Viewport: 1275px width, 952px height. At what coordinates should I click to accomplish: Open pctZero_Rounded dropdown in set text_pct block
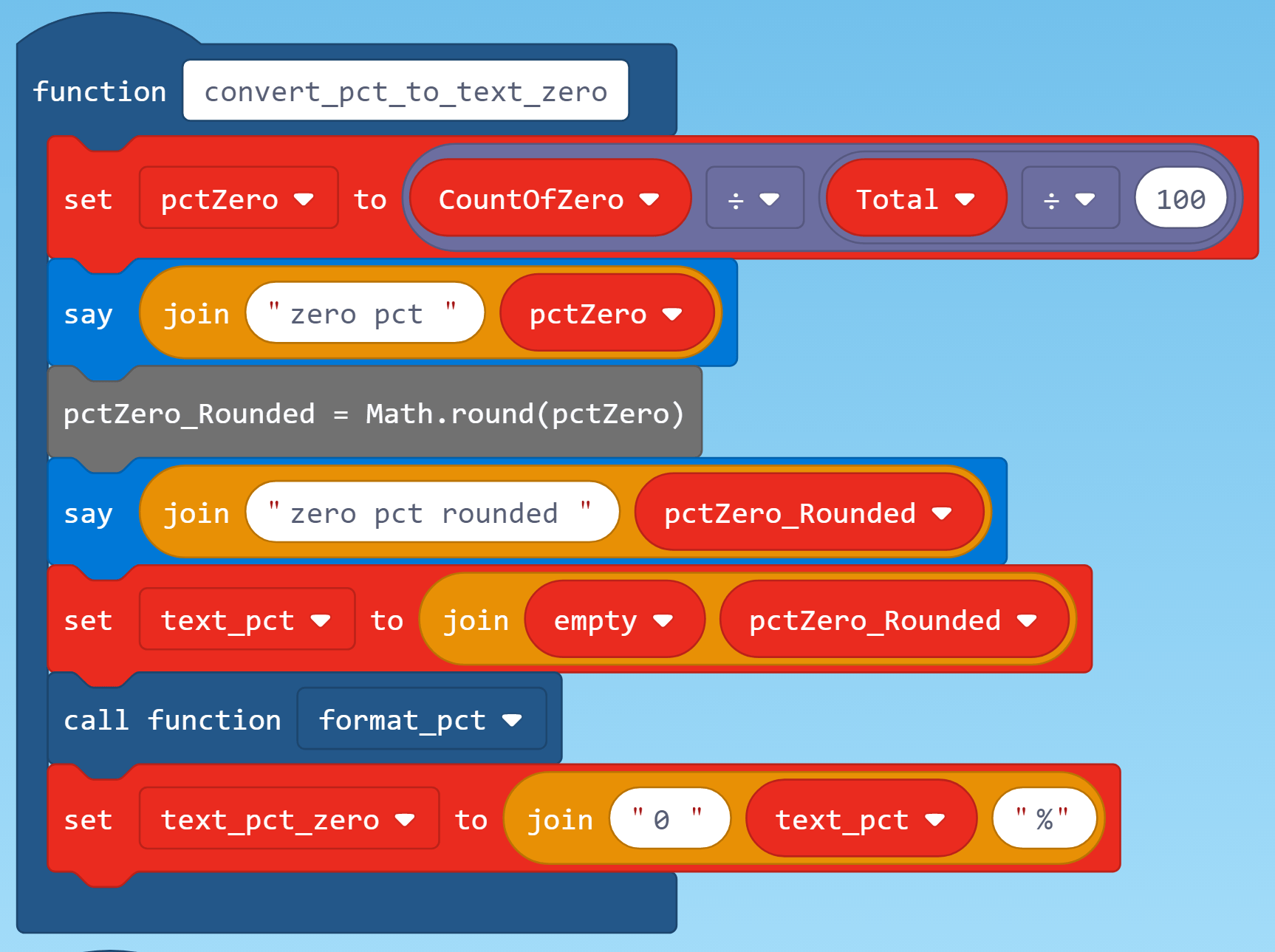[894, 619]
